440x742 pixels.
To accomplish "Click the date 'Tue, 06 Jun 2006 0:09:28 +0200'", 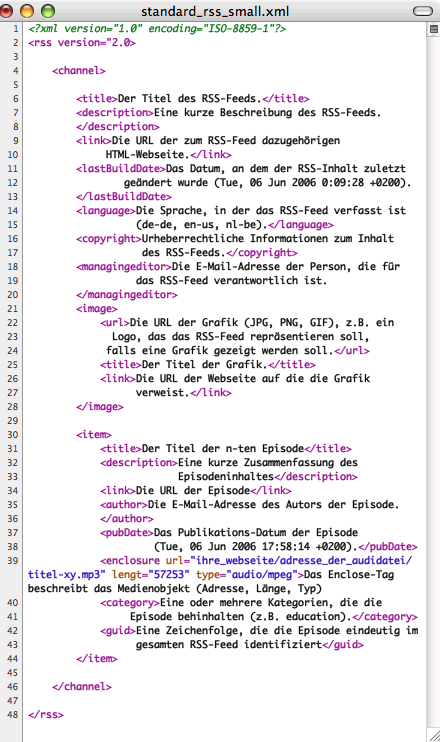I will click(310, 183).
